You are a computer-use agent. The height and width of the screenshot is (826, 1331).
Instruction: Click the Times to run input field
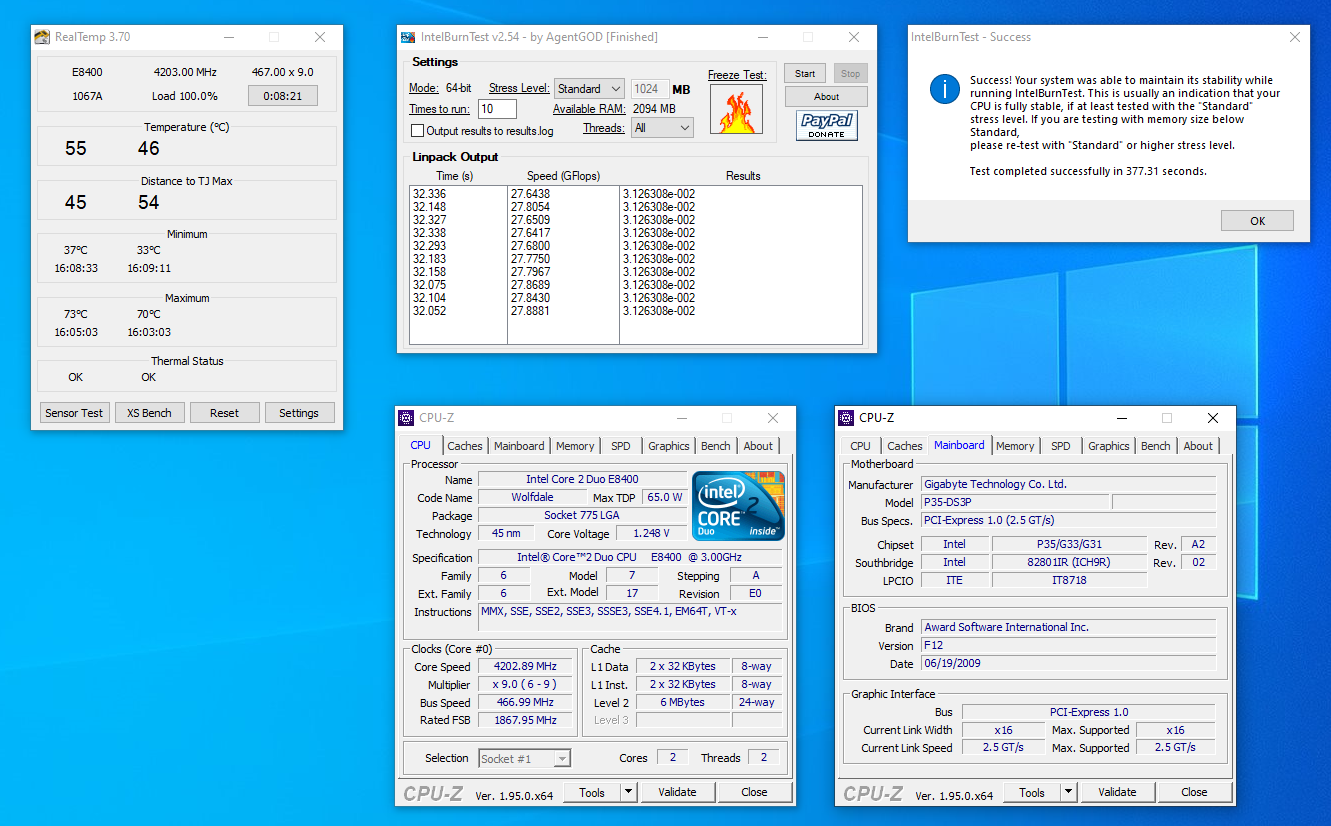coord(497,109)
